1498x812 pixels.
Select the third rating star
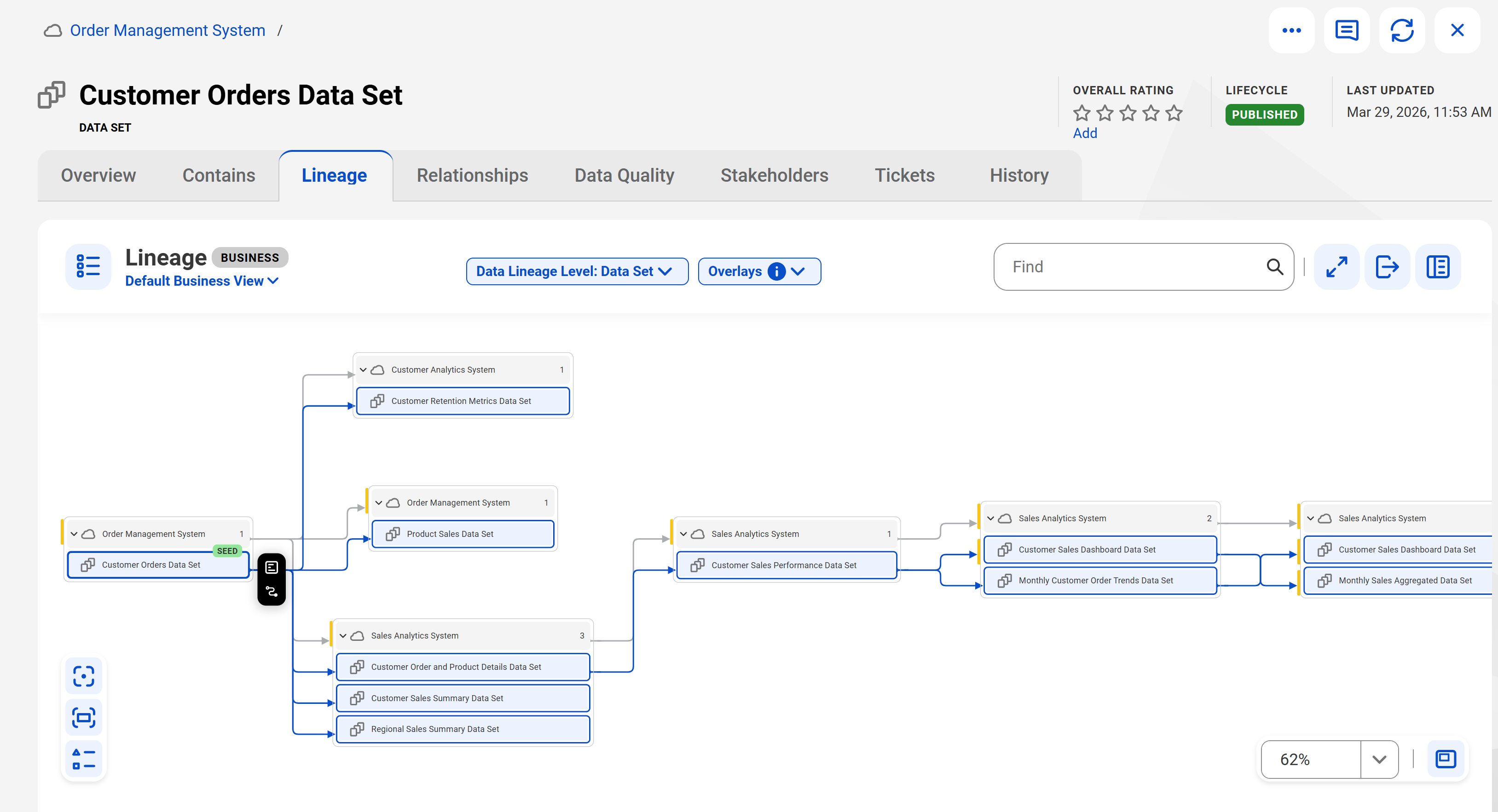click(1128, 113)
